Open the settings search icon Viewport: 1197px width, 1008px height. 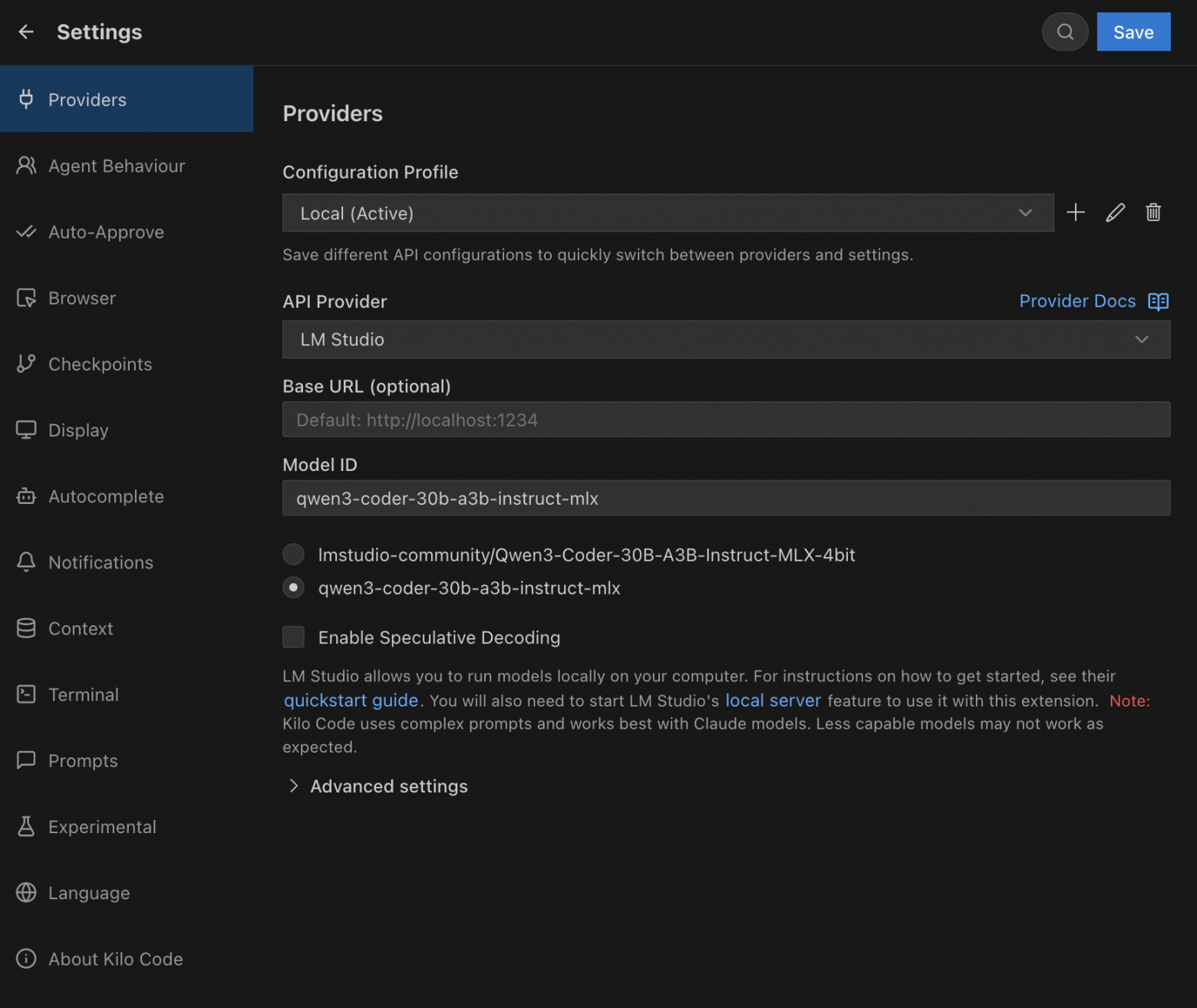[x=1064, y=31]
